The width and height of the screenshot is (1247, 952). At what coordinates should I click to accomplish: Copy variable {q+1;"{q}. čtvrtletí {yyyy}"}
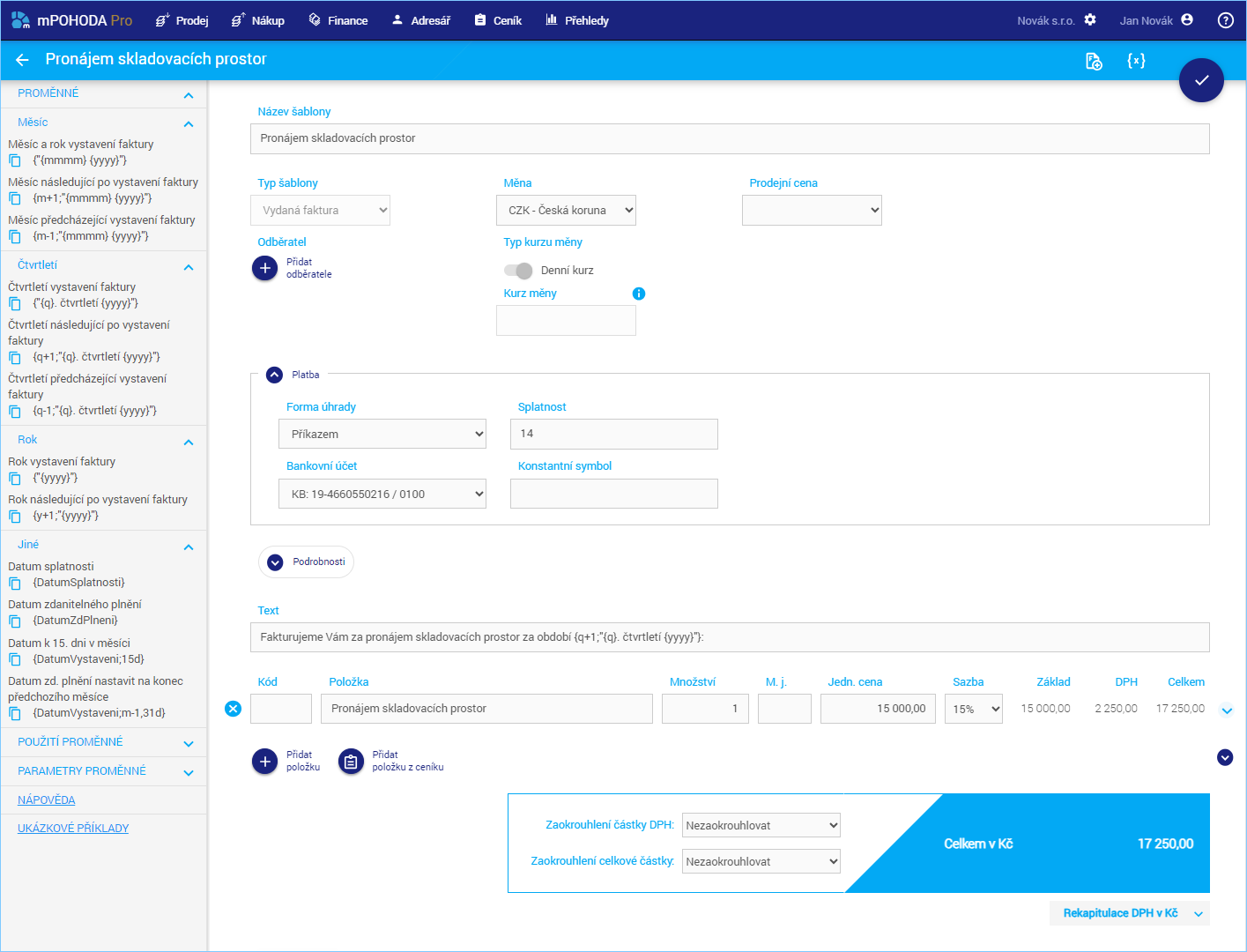pyautogui.click(x=15, y=357)
